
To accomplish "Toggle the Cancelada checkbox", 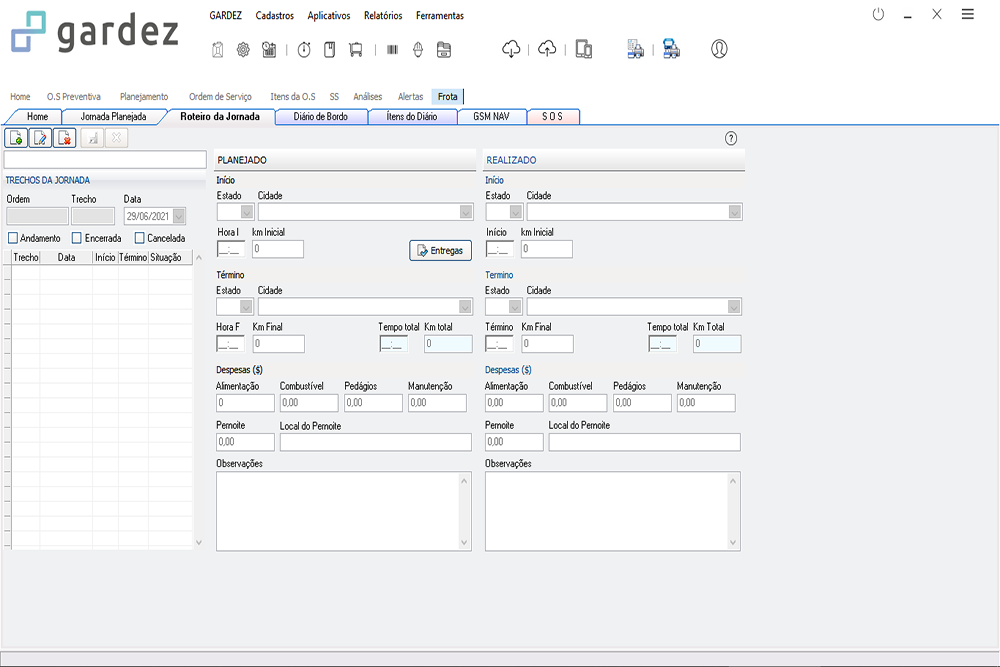I will [140, 238].
